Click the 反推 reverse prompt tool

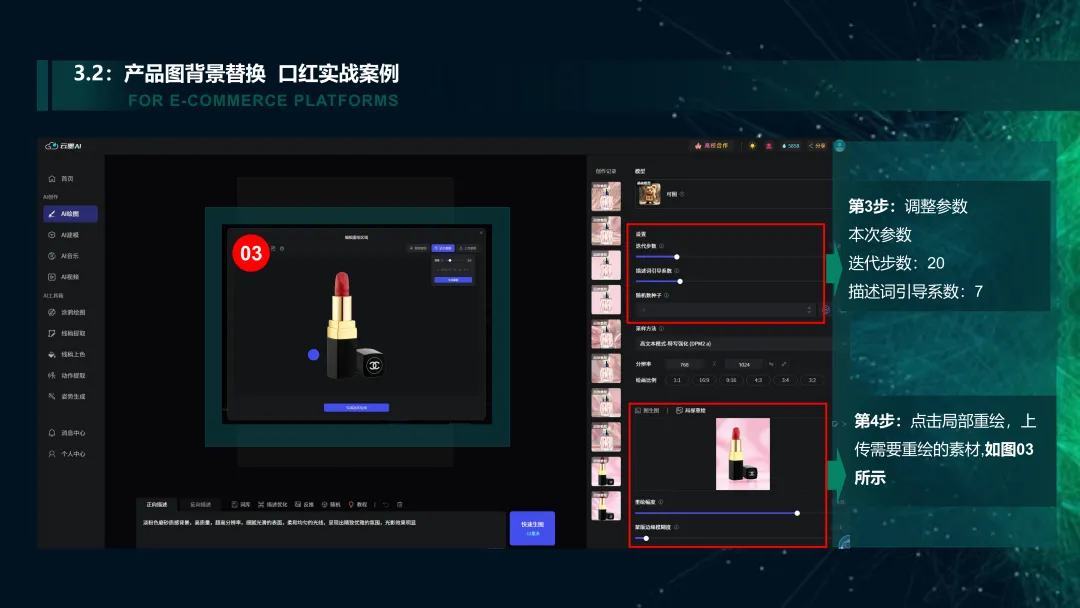tap(304, 505)
